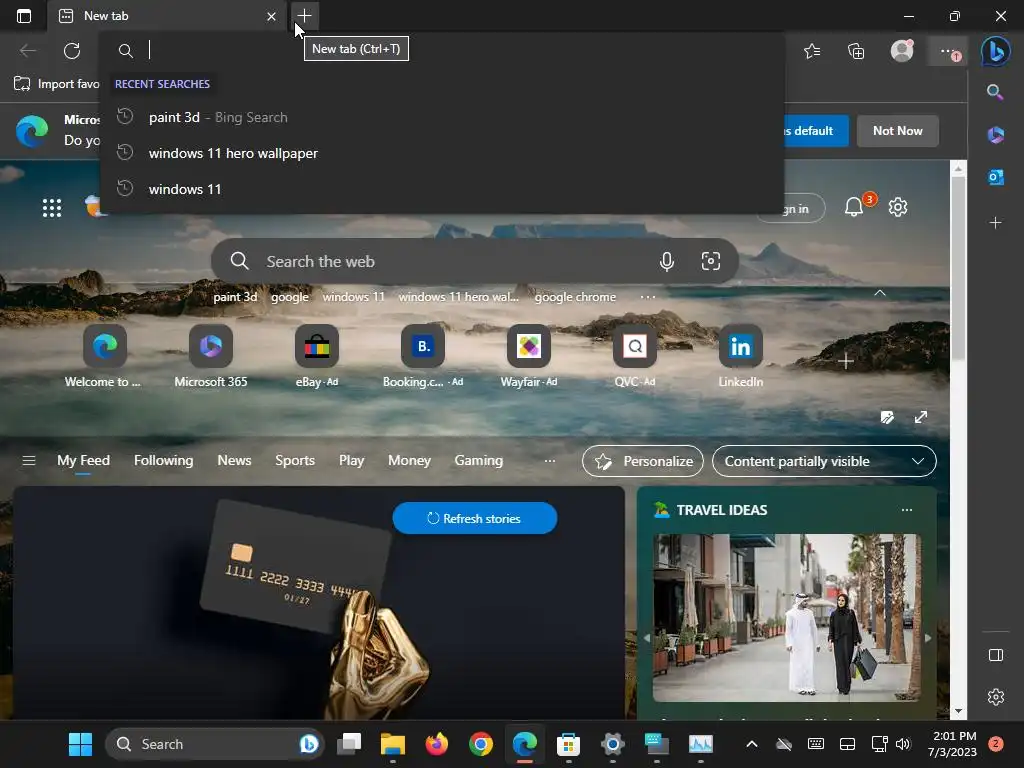
Task: Show more recent search suggestions ellipsis
Action: click(x=648, y=297)
